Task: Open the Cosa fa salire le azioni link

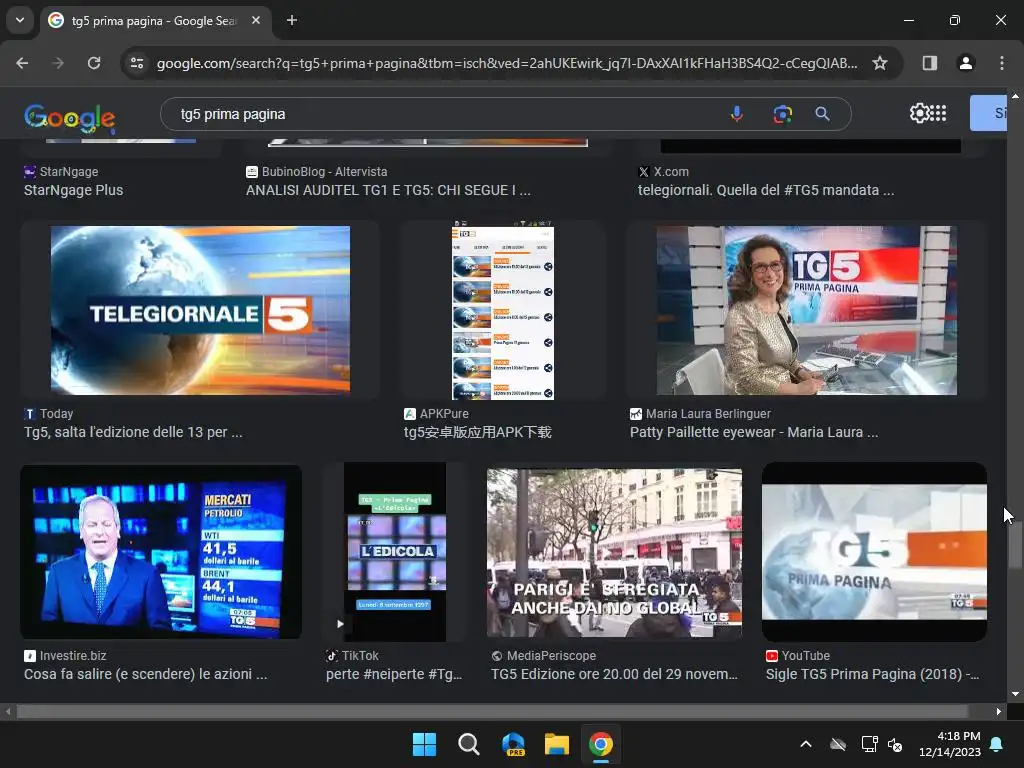Action: point(146,674)
